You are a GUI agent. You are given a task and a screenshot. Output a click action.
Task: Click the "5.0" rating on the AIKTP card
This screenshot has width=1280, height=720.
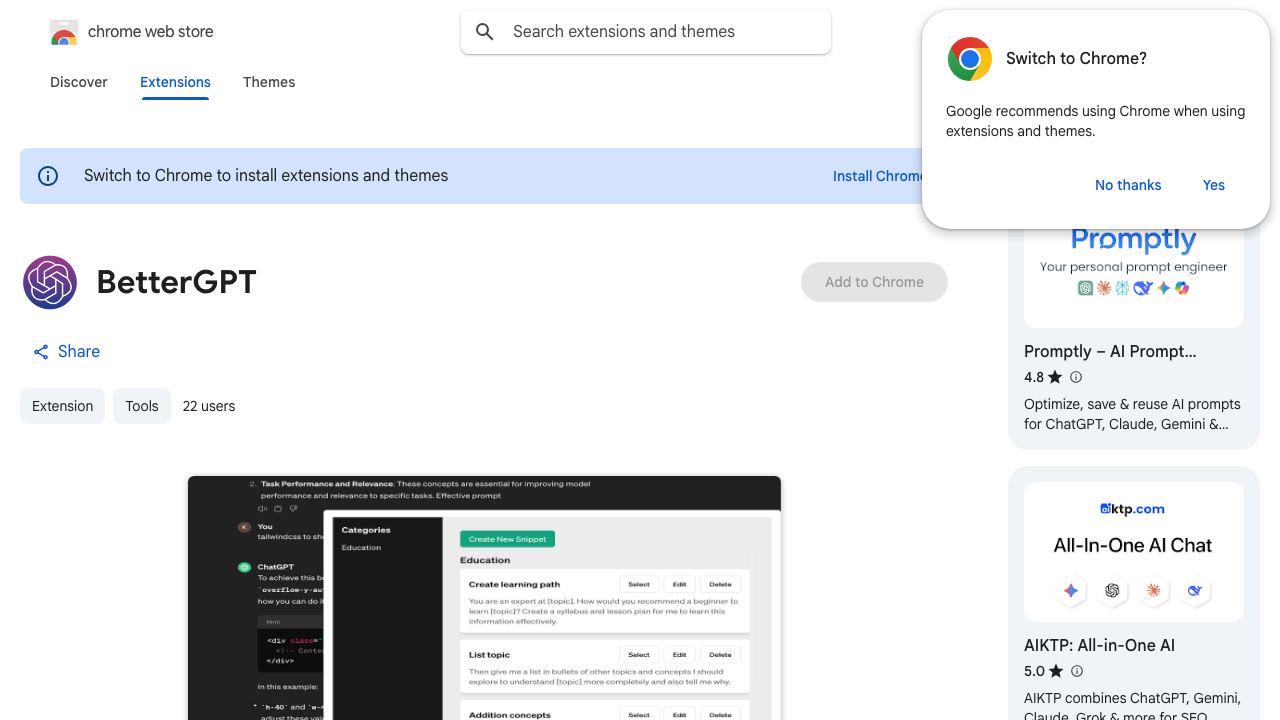(x=1034, y=671)
